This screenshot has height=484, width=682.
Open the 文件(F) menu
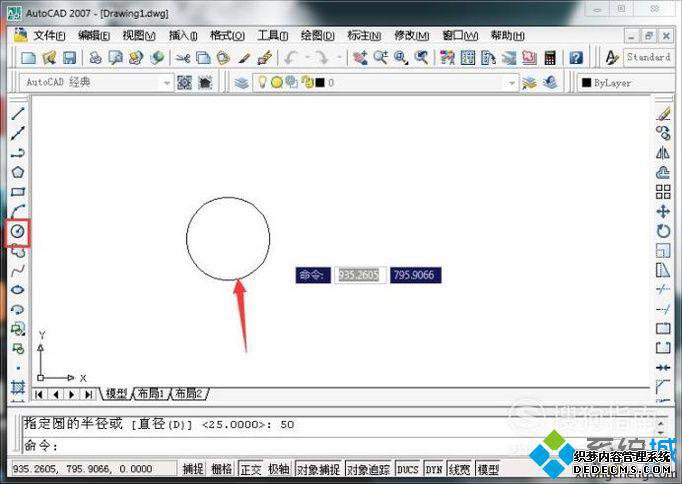(x=49, y=35)
